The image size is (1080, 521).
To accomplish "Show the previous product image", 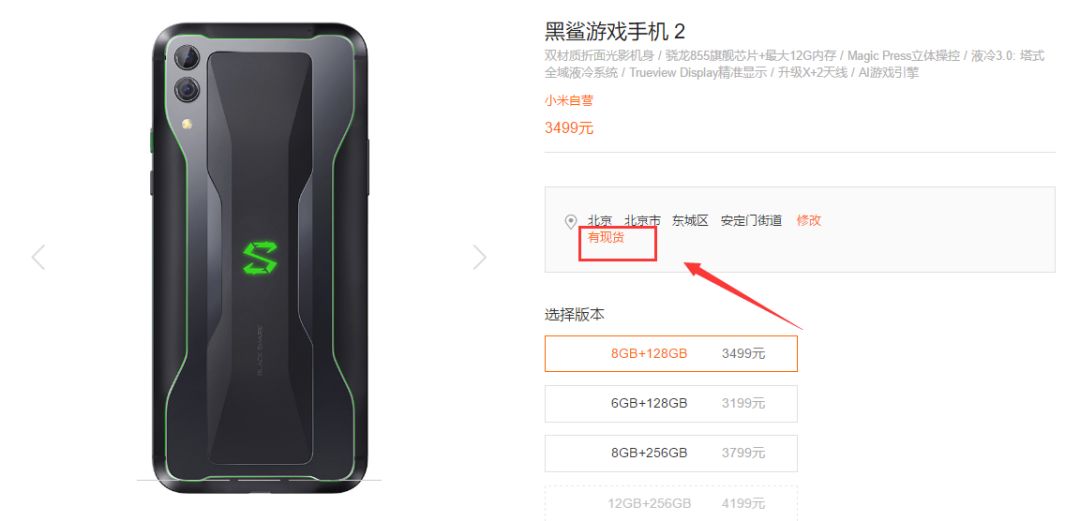I will tap(38, 257).
